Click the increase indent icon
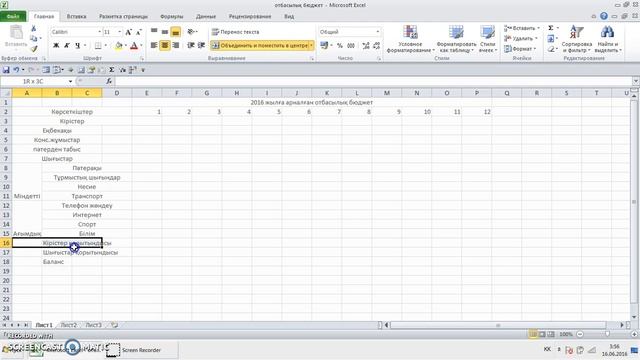The image size is (640, 360). pyautogui.click(x=201, y=45)
